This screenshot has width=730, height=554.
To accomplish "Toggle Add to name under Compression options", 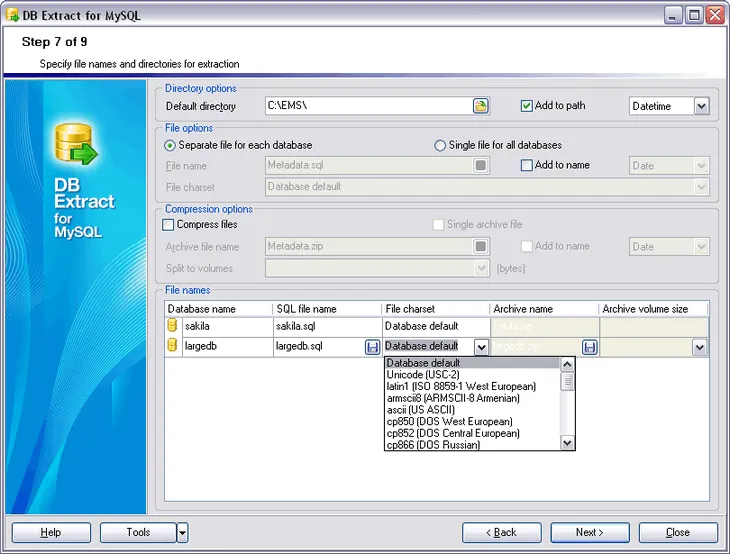I will tap(526, 246).
